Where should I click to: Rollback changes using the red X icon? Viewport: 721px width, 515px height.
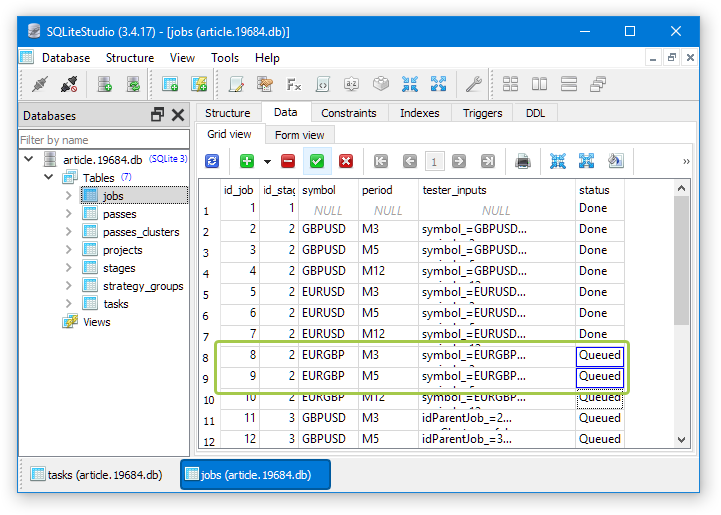pyautogui.click(x=346, y=161)
